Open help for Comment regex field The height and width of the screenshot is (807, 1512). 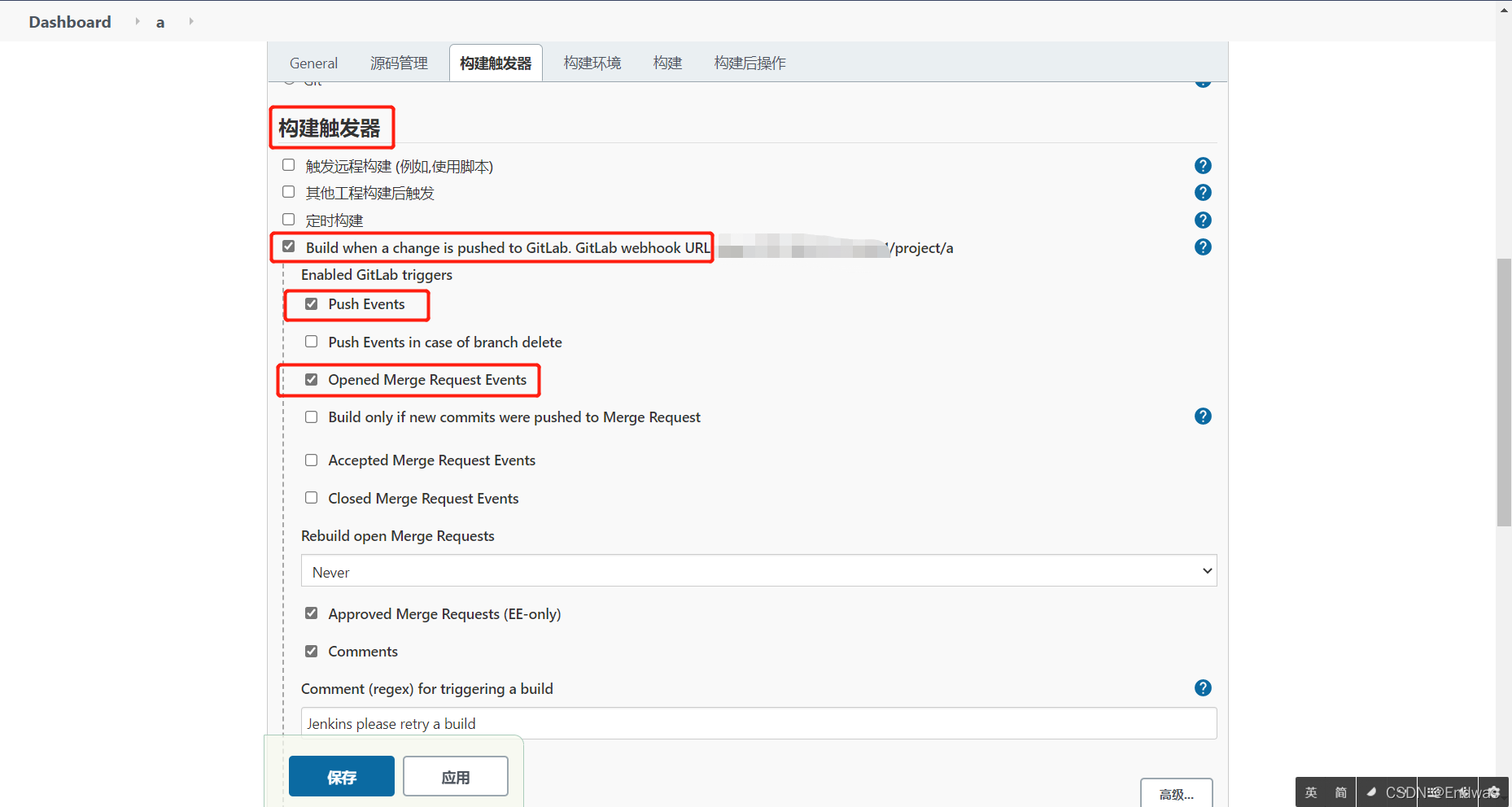[x=1203, y=688]
